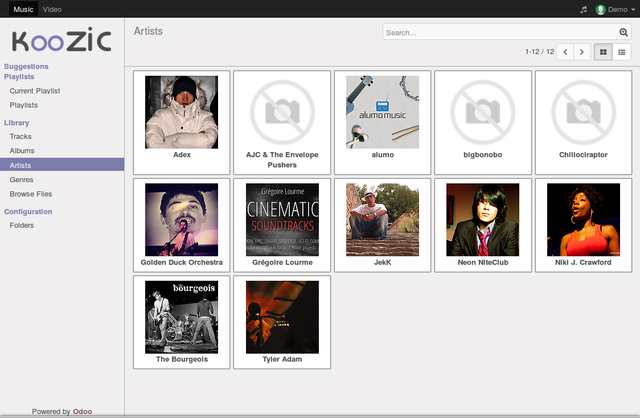Open the Music top menu
The height and width of the screenshot is (418, 640).
(x=23, y=9)
